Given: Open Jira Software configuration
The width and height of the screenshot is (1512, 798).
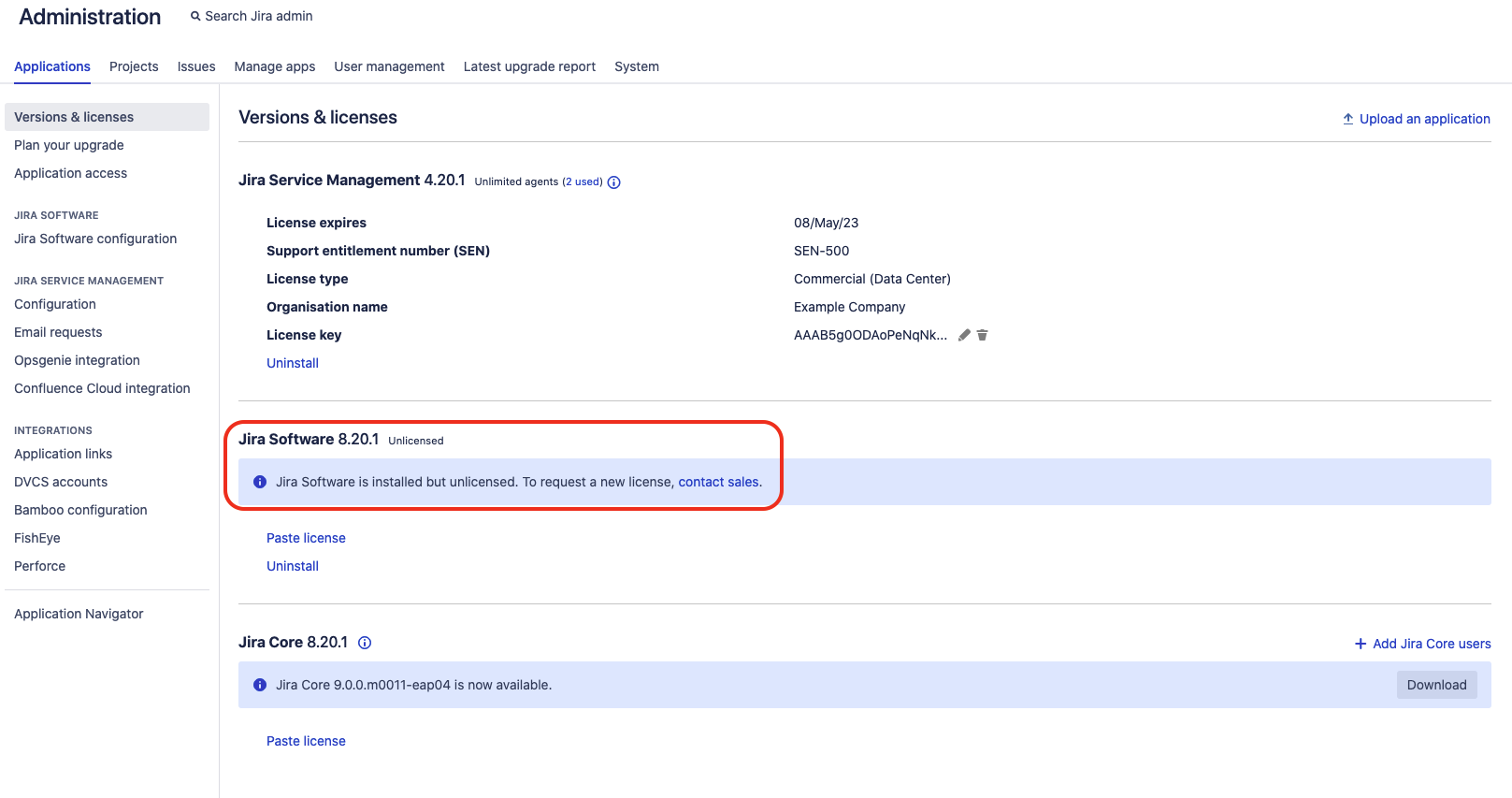Looking at the screenshot, I should click(x=95, y=239).
